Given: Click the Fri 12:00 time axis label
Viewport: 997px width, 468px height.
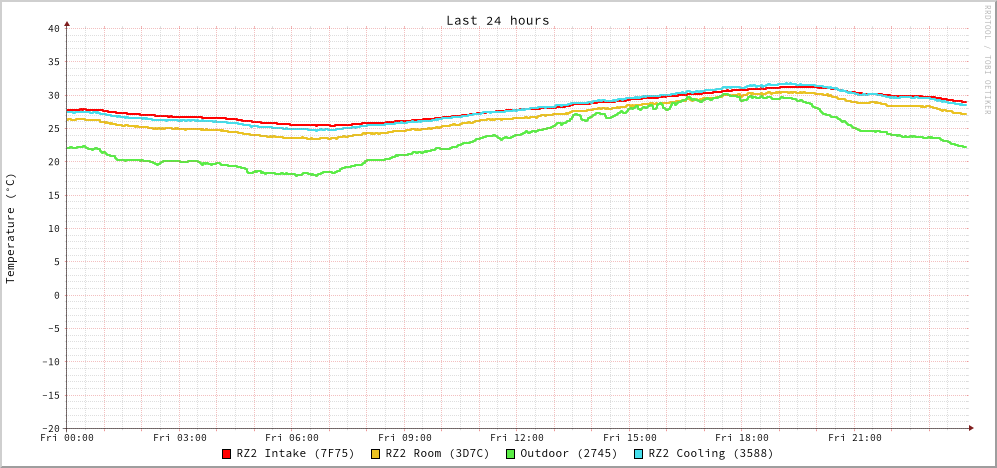Looking at the screenshot, I should point(517,438).
